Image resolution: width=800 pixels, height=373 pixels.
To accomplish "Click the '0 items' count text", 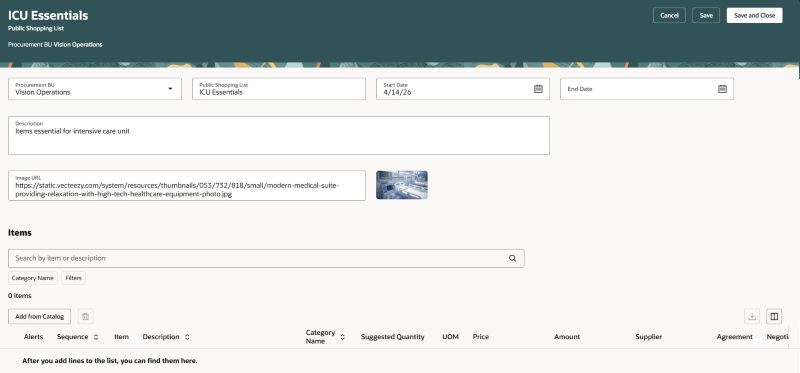I will click(x=19, y=296).
